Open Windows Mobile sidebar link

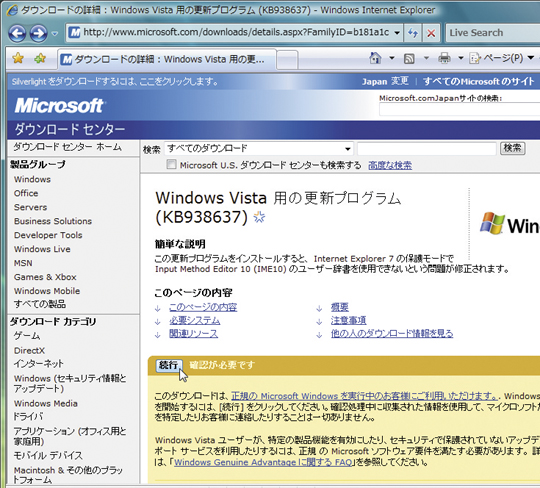pyautogui.click(x=47, y=291)
